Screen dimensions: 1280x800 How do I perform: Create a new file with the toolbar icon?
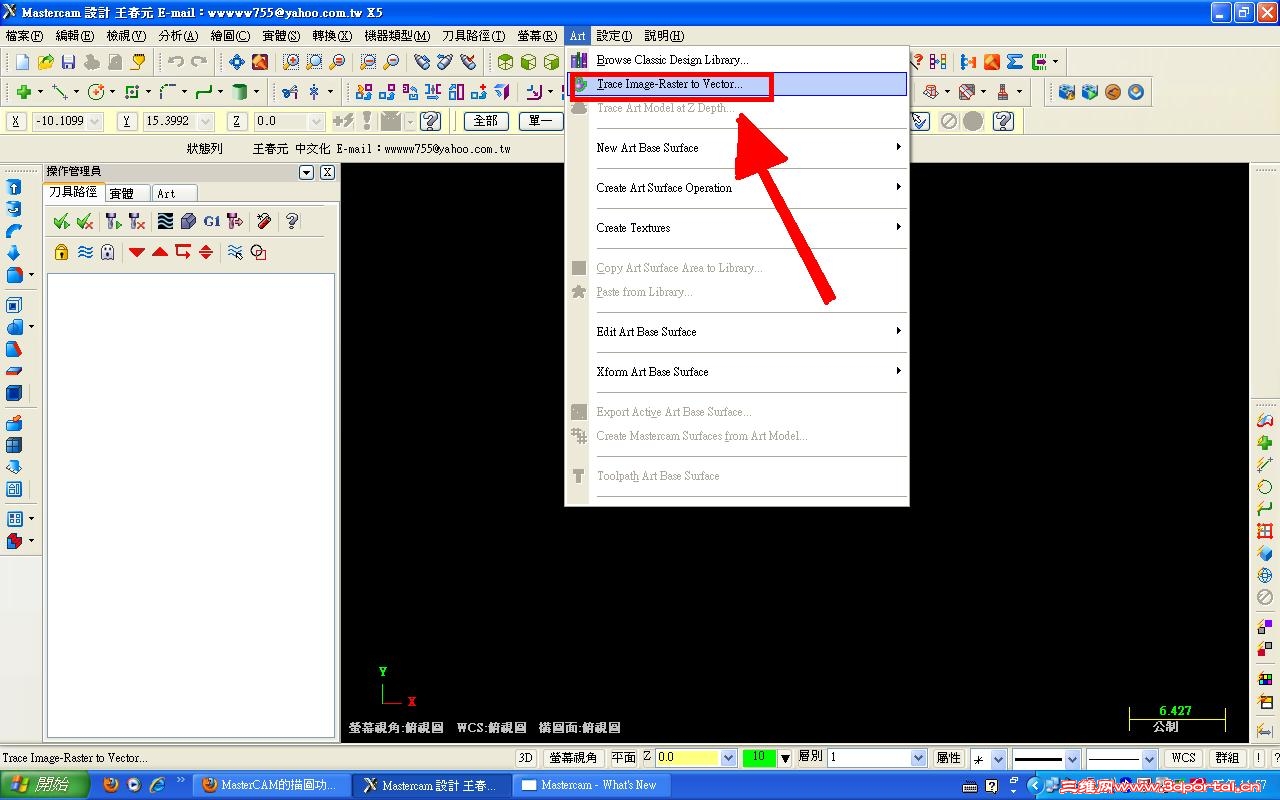point(22,62)
